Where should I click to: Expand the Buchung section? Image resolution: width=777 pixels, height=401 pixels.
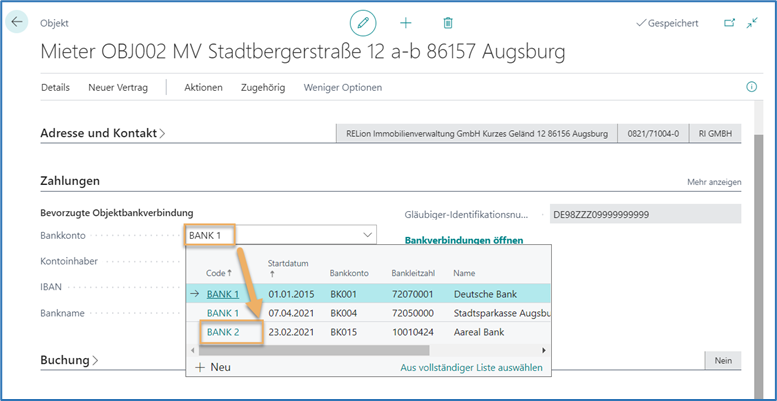point(69,359)
